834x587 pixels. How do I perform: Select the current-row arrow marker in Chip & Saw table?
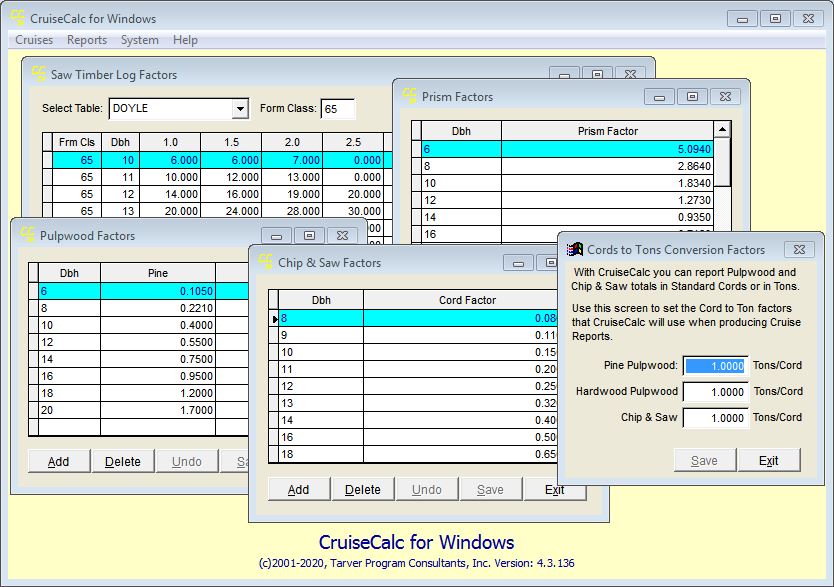click(x=274, y=318)
